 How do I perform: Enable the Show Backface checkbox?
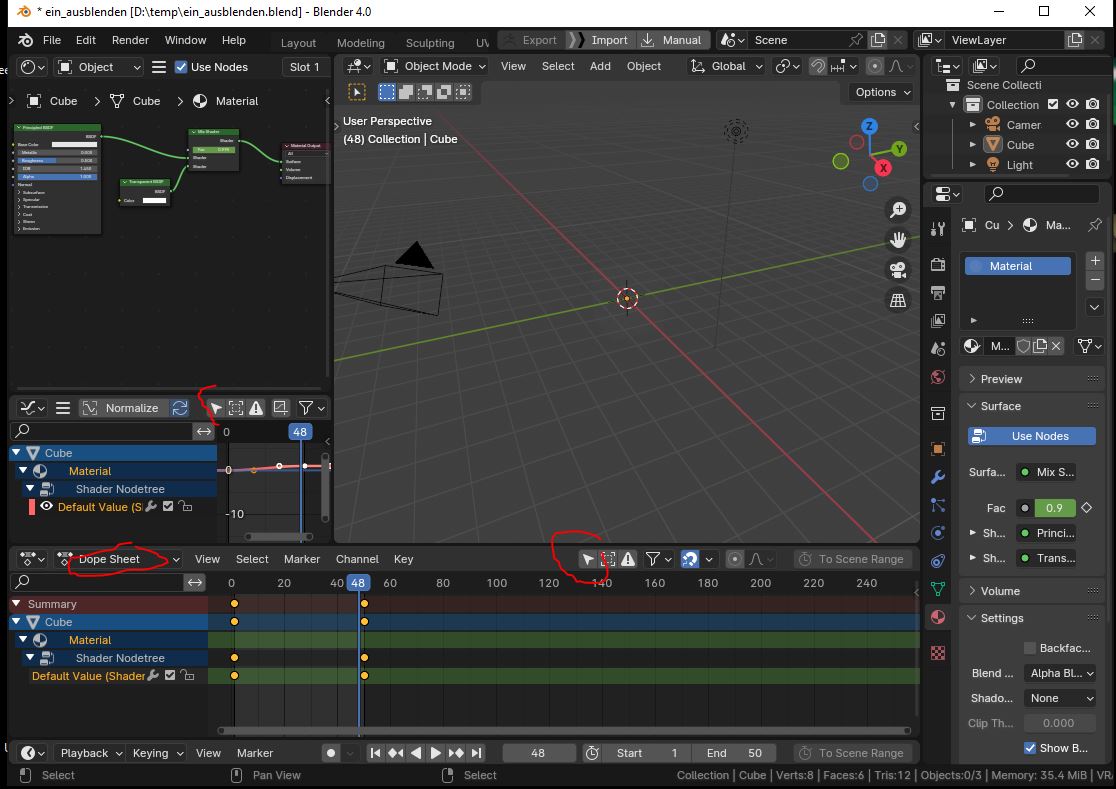[x=1030, y=748]
